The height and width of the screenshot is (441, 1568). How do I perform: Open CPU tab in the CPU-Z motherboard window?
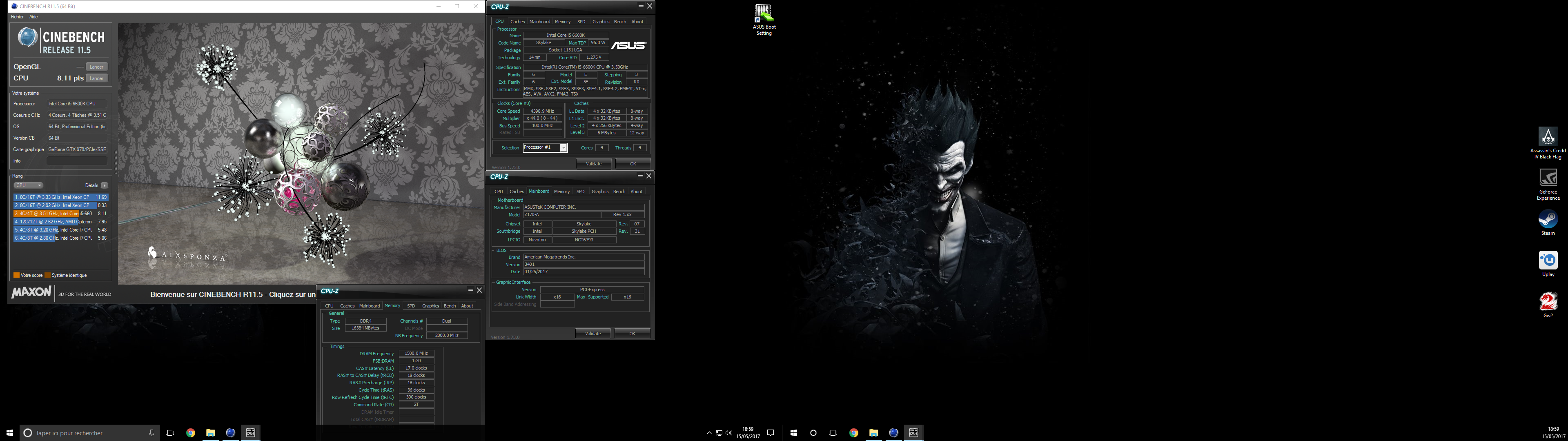[499, 192]
